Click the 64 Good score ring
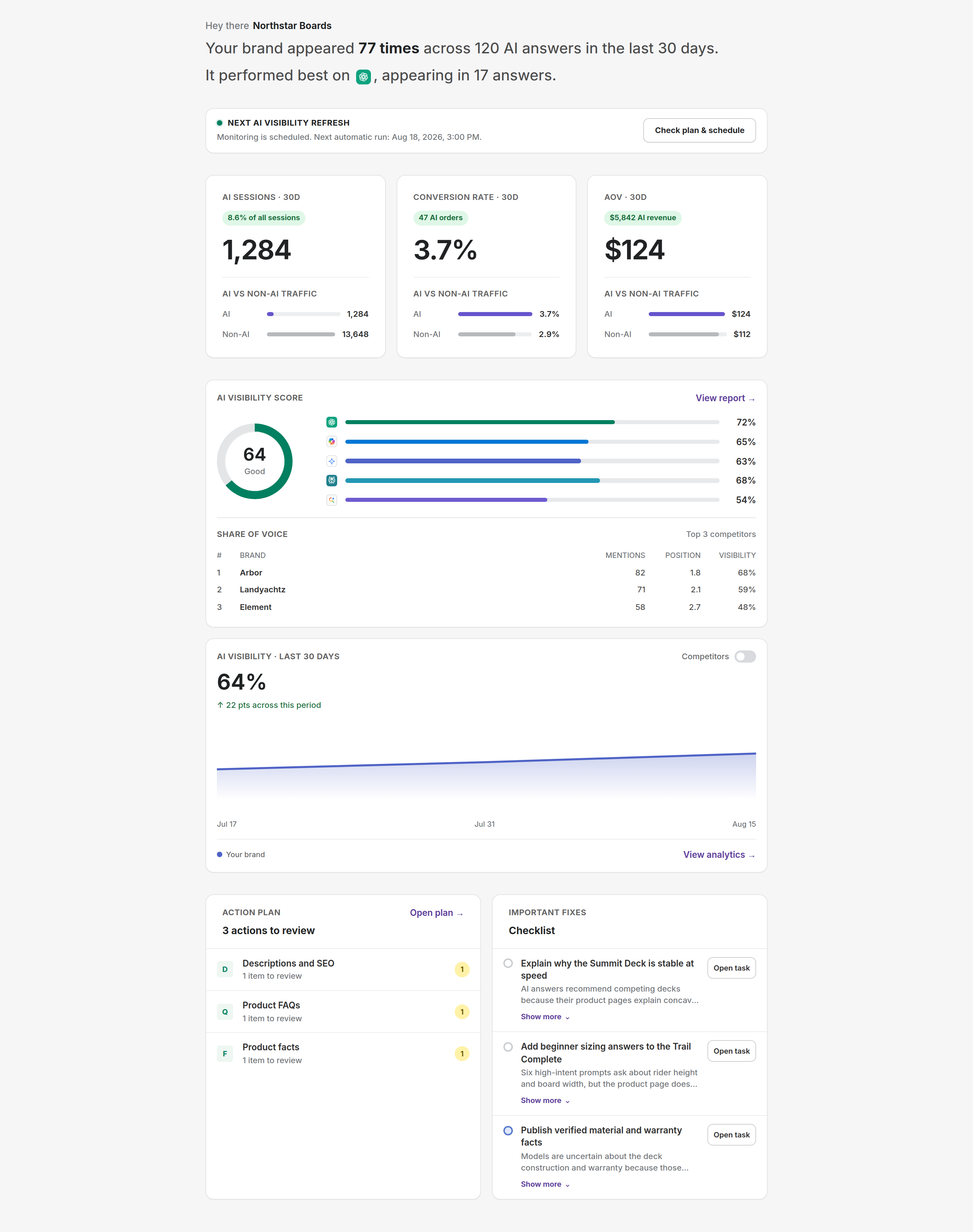973x1232 pixels. click(255, 461)
